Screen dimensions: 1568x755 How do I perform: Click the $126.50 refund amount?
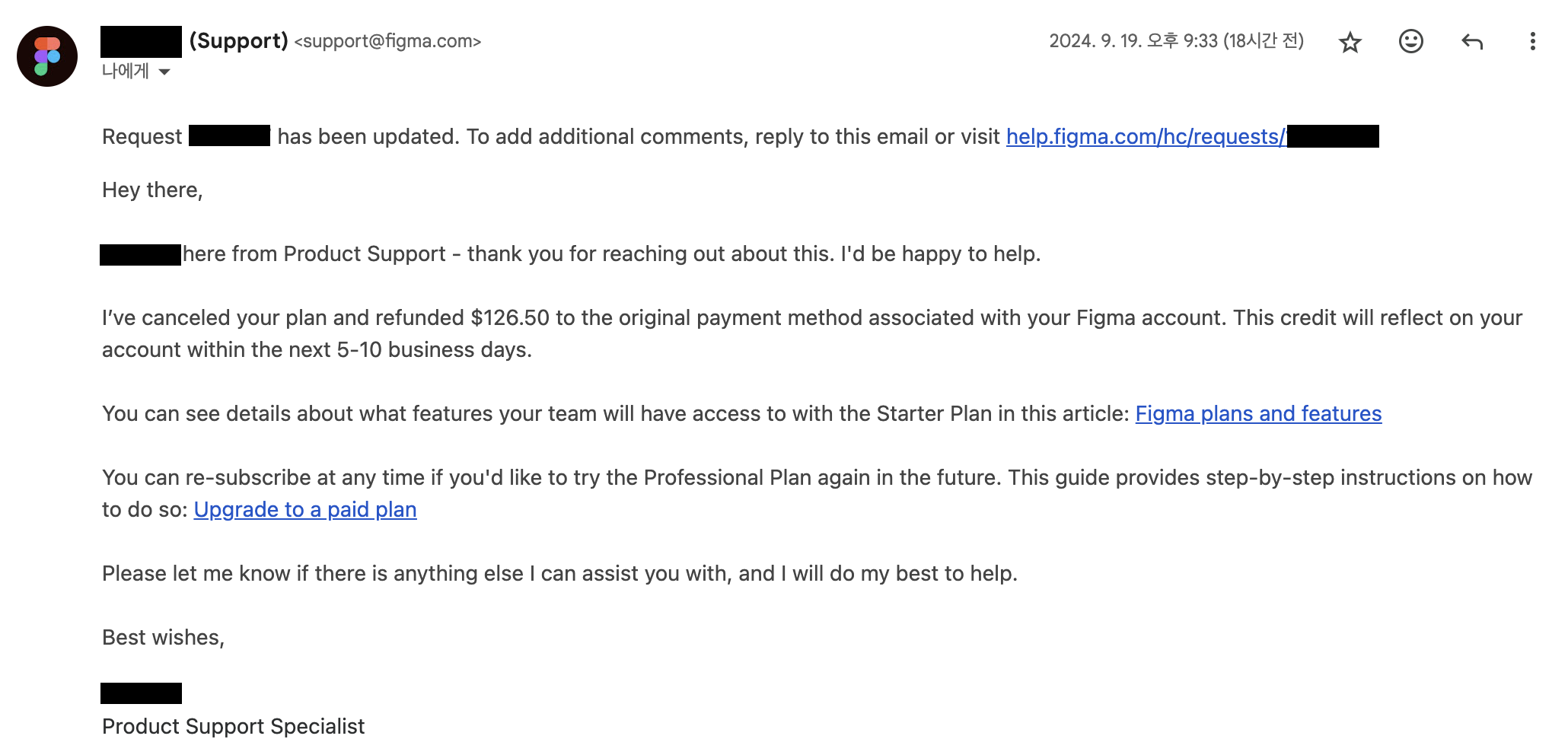510,317
